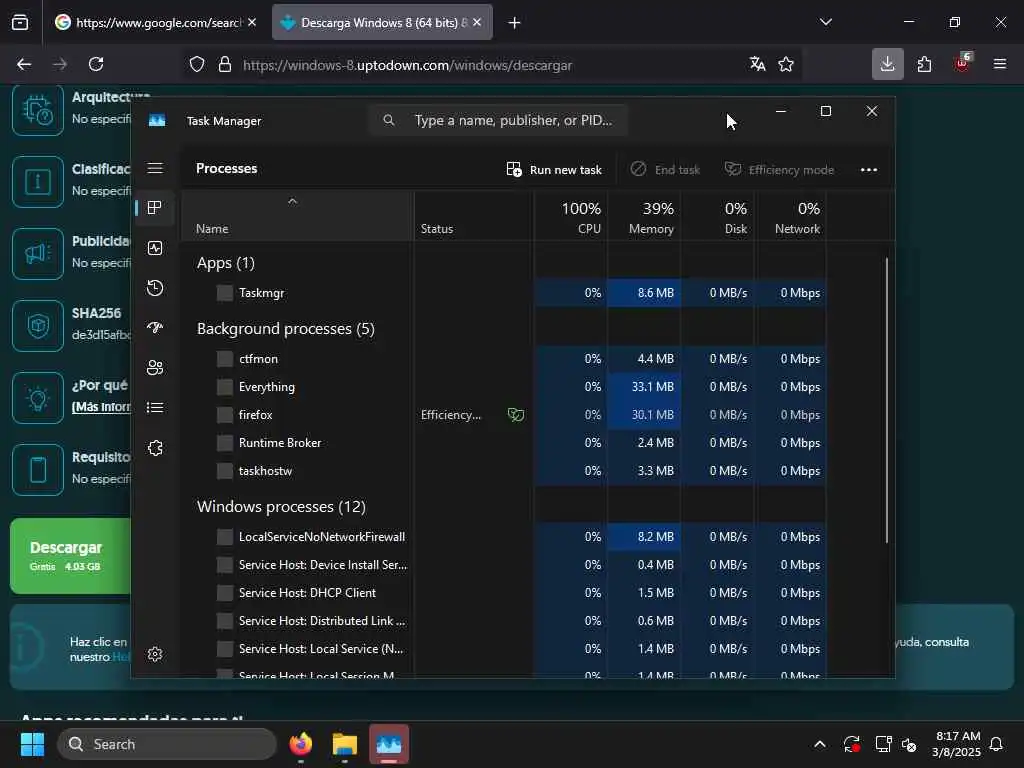Open Firefox application menu
The image size is (1024, 768).
pyautogui.click(x=999, y=64)
